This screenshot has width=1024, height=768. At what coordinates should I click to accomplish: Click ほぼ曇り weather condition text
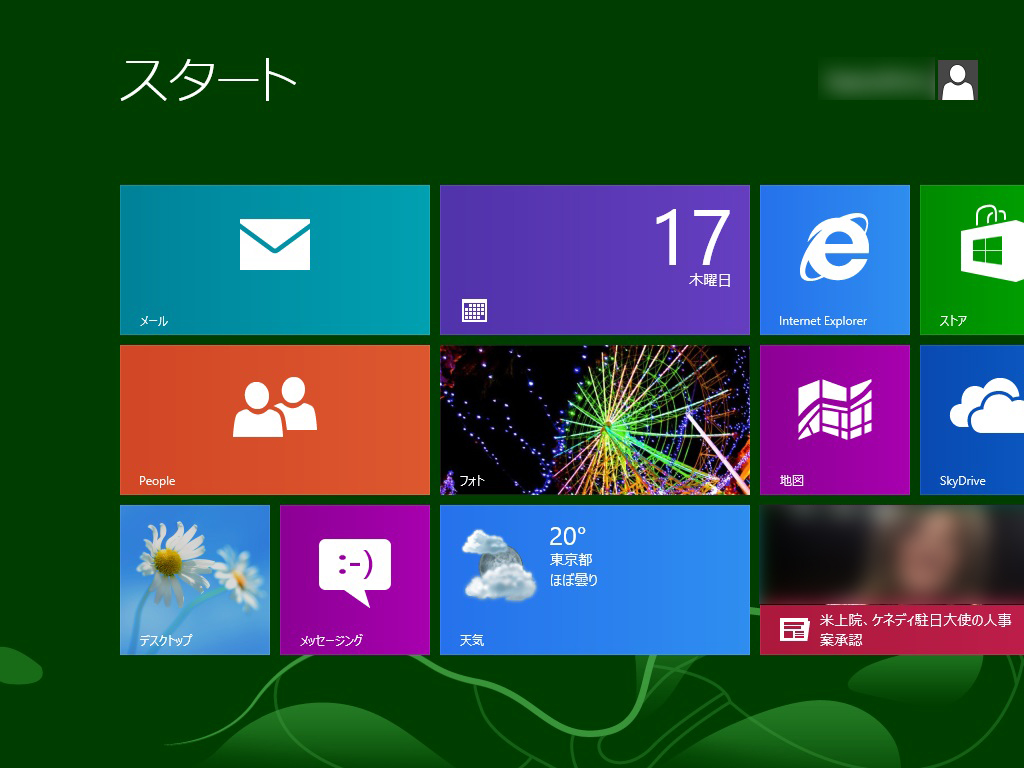pyautogui.click(x=573, y=580)
